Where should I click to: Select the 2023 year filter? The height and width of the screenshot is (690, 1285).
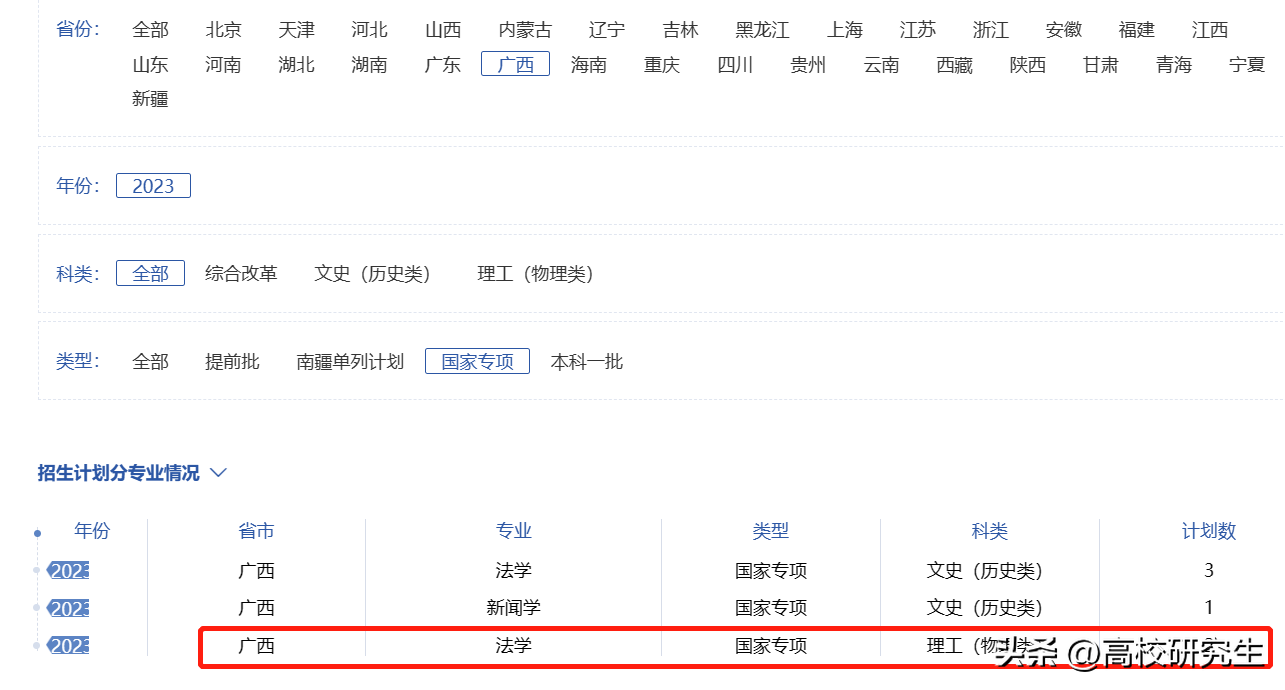(153, 186)
